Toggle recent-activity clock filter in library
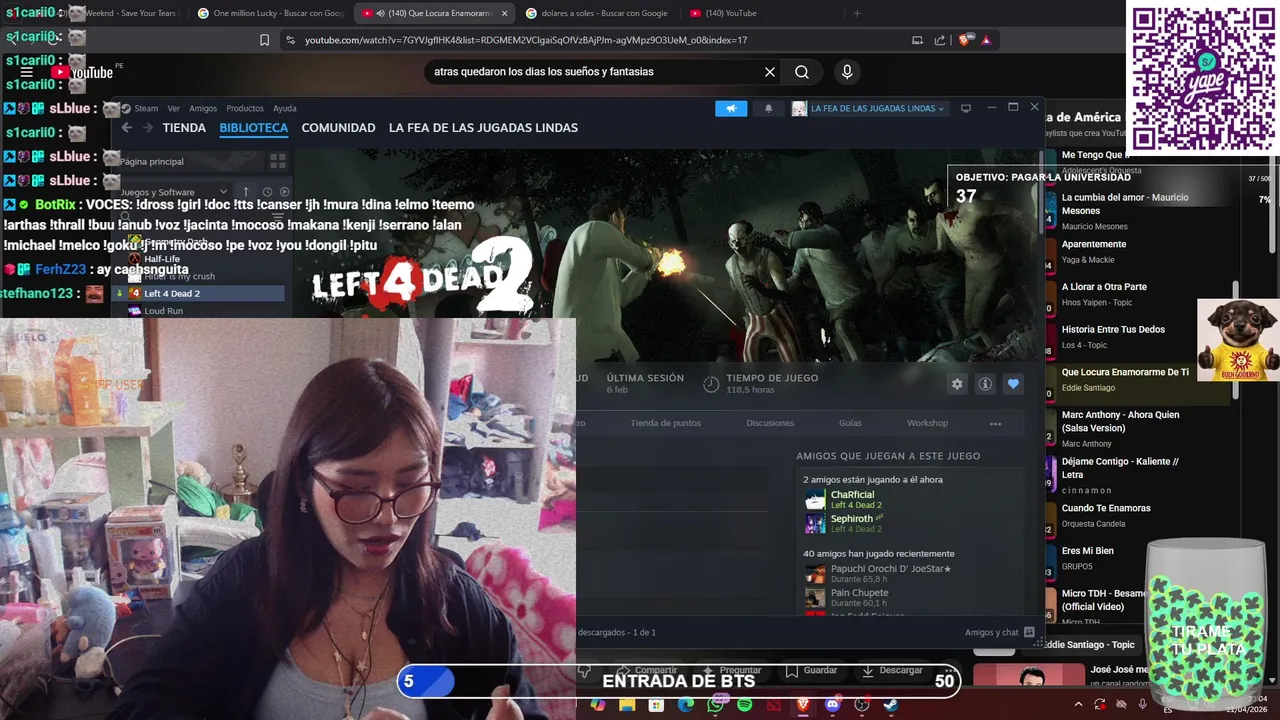Viewport: 1280px width, 720px height. click(267, 192)
